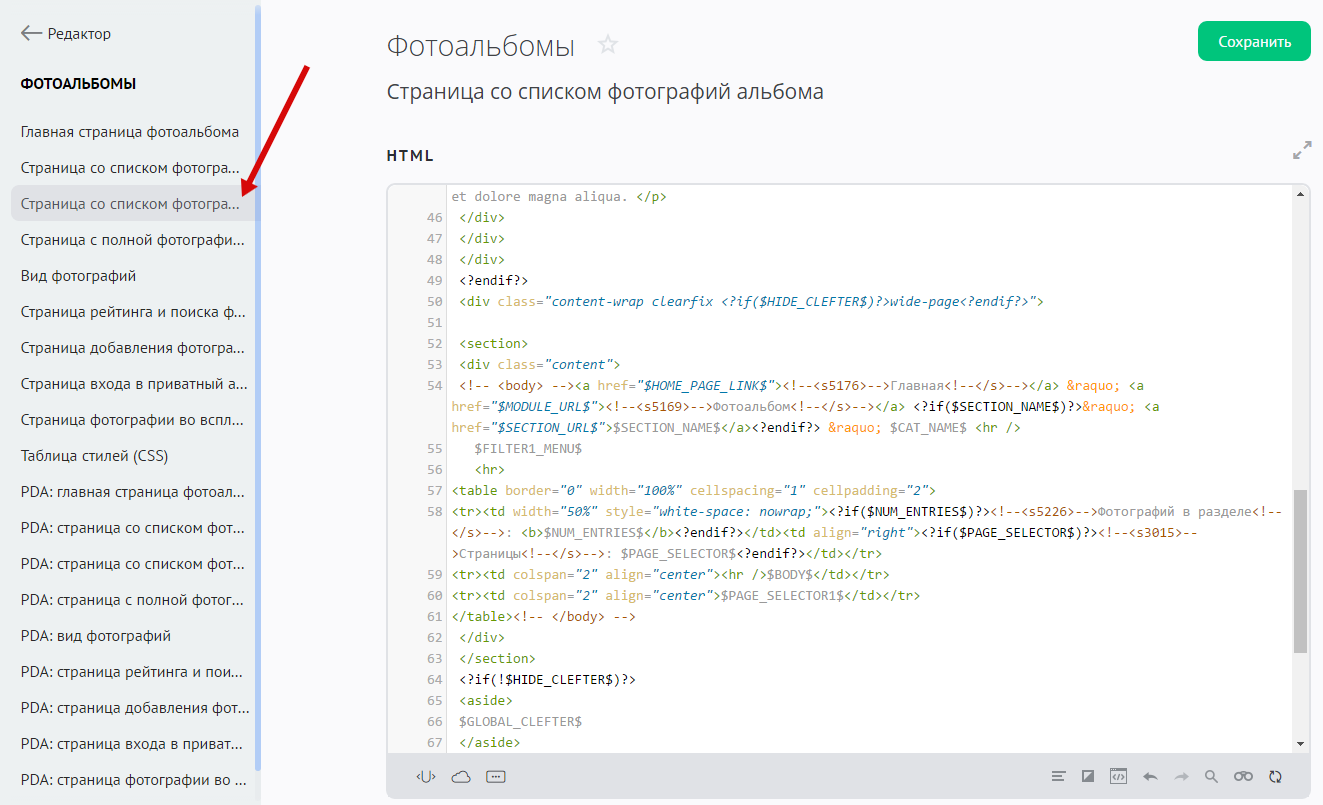Go to PDA: вид фотографий template
The image size is (1323, 805).
click(96, 636)
